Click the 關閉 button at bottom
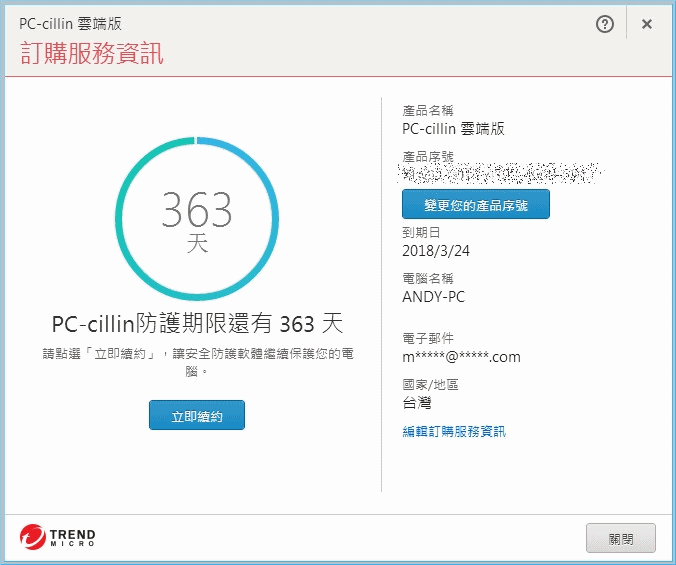 [621, 538]
